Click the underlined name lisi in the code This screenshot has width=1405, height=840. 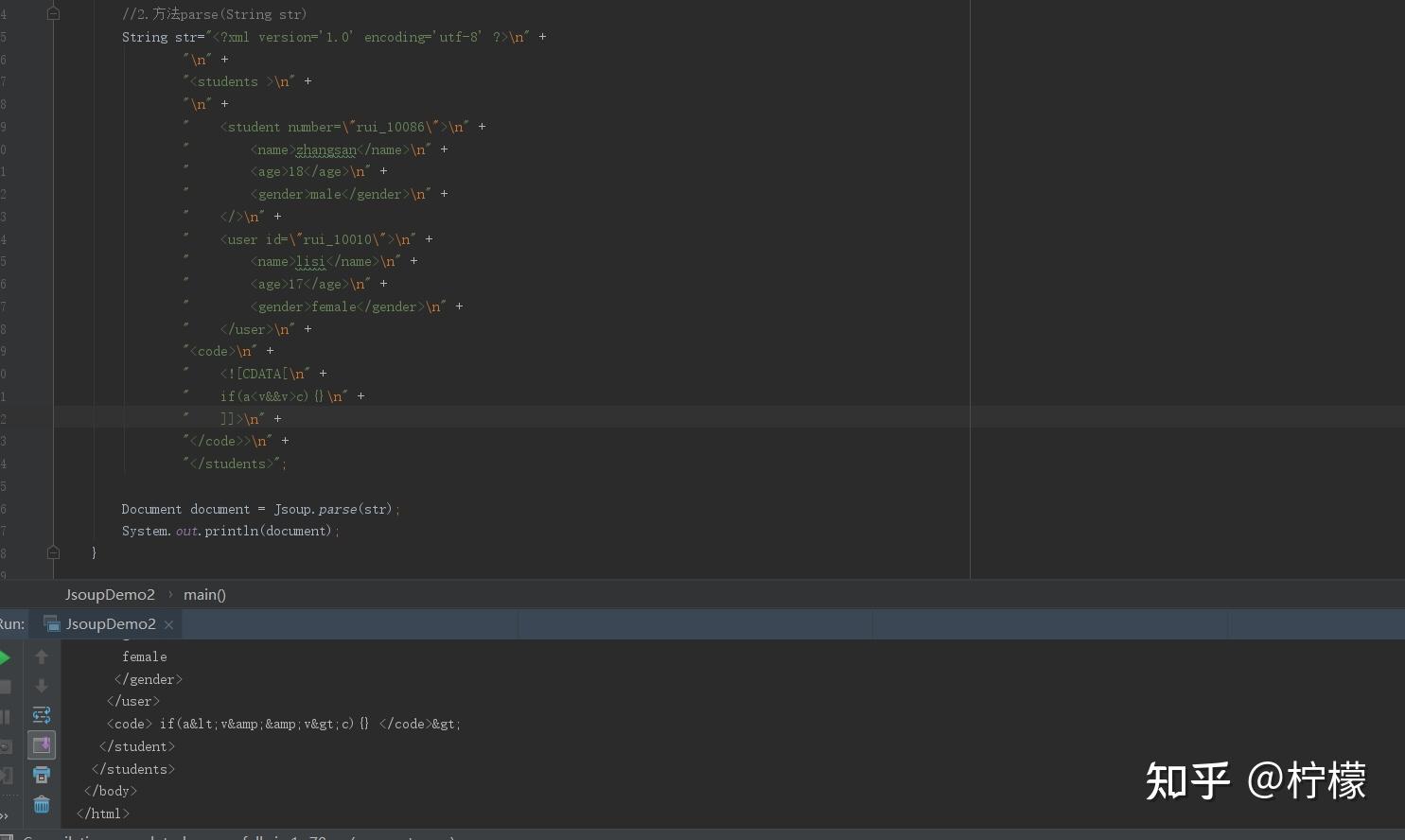(x=310, y=261)
